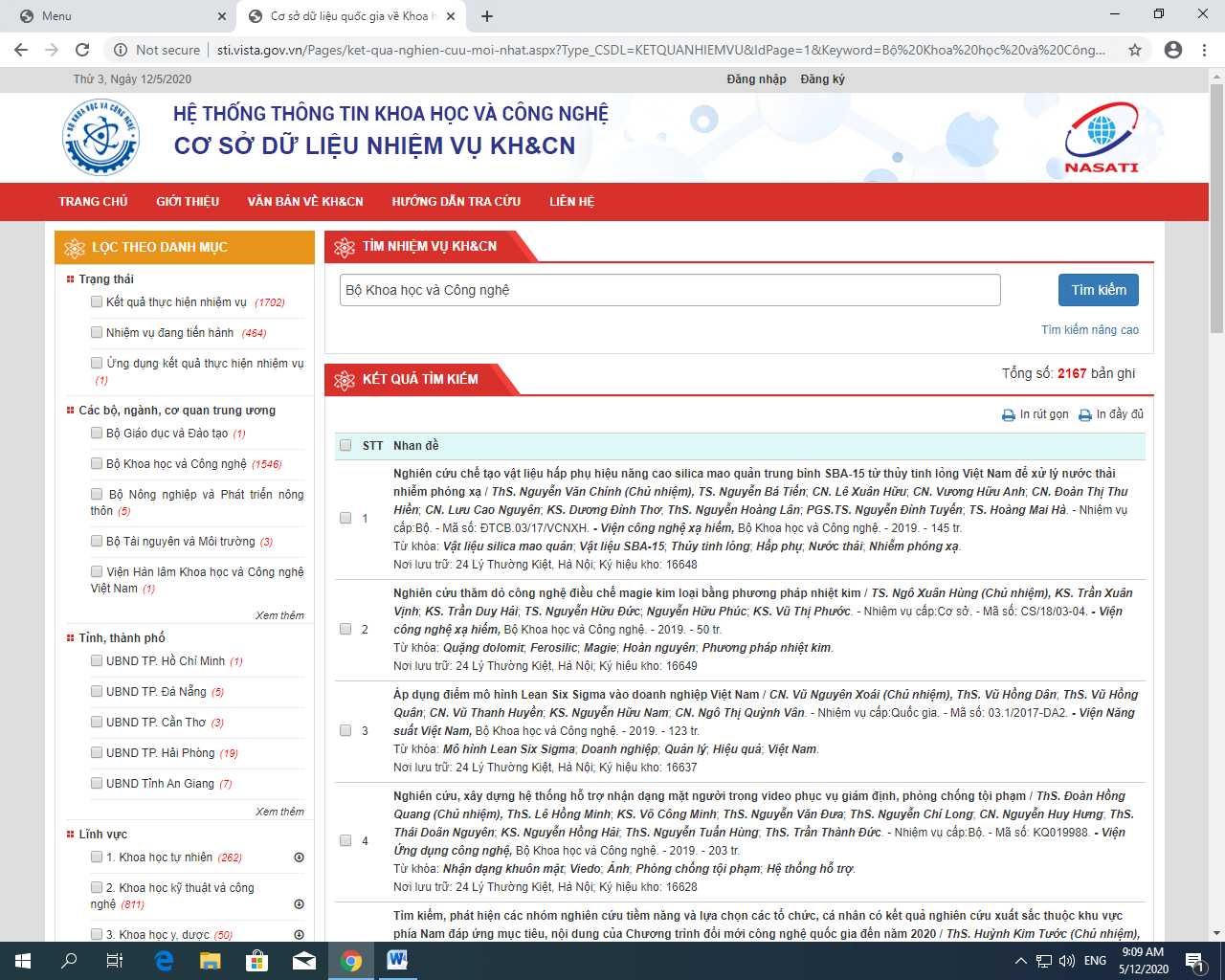This screenshot has height=980, width=1225.
Task: Open 'HƯỚNG DẪN TRA CỨU' menu
Action: pos(456,202)
